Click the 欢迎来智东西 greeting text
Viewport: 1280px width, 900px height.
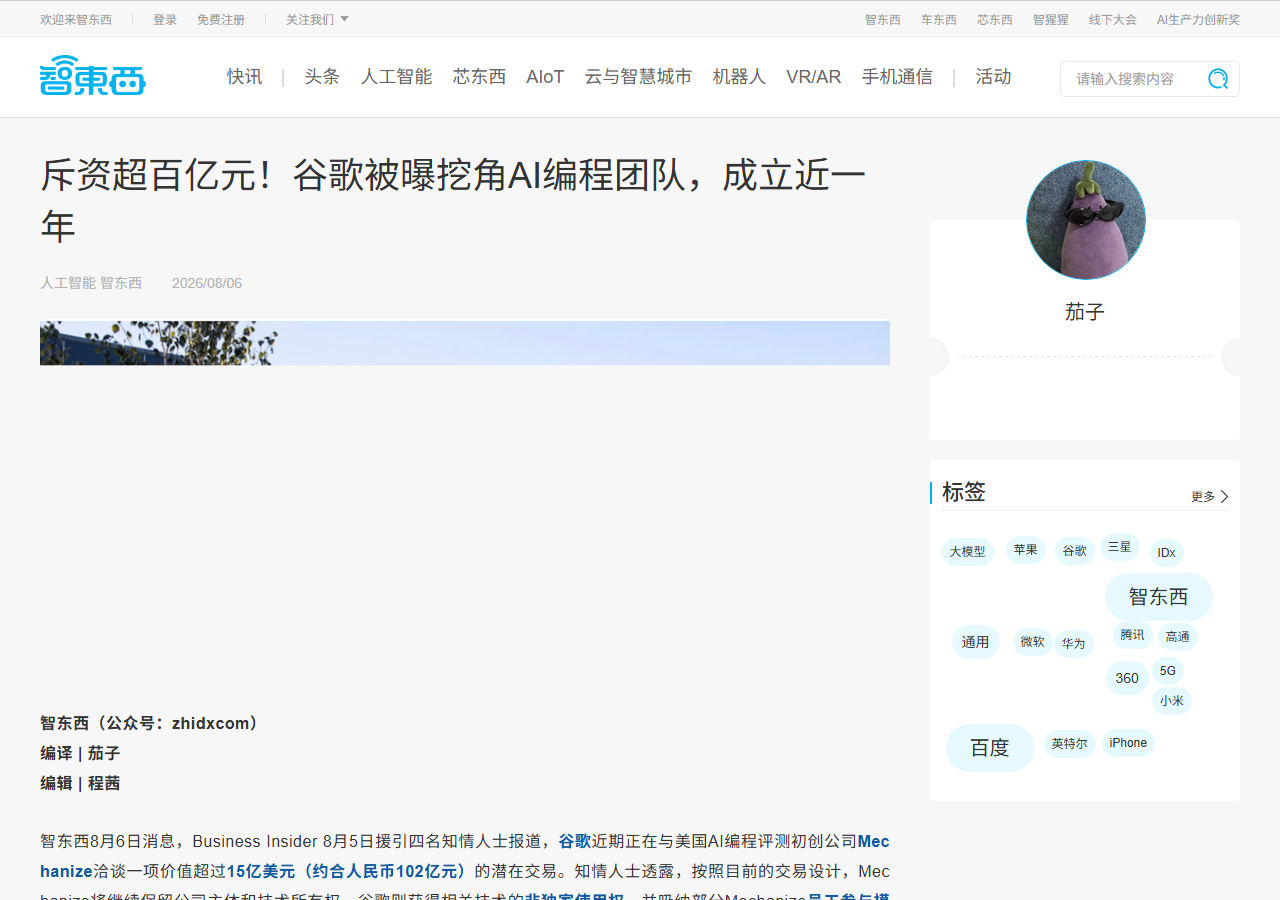pyautogui.click(x=76, y=19)
